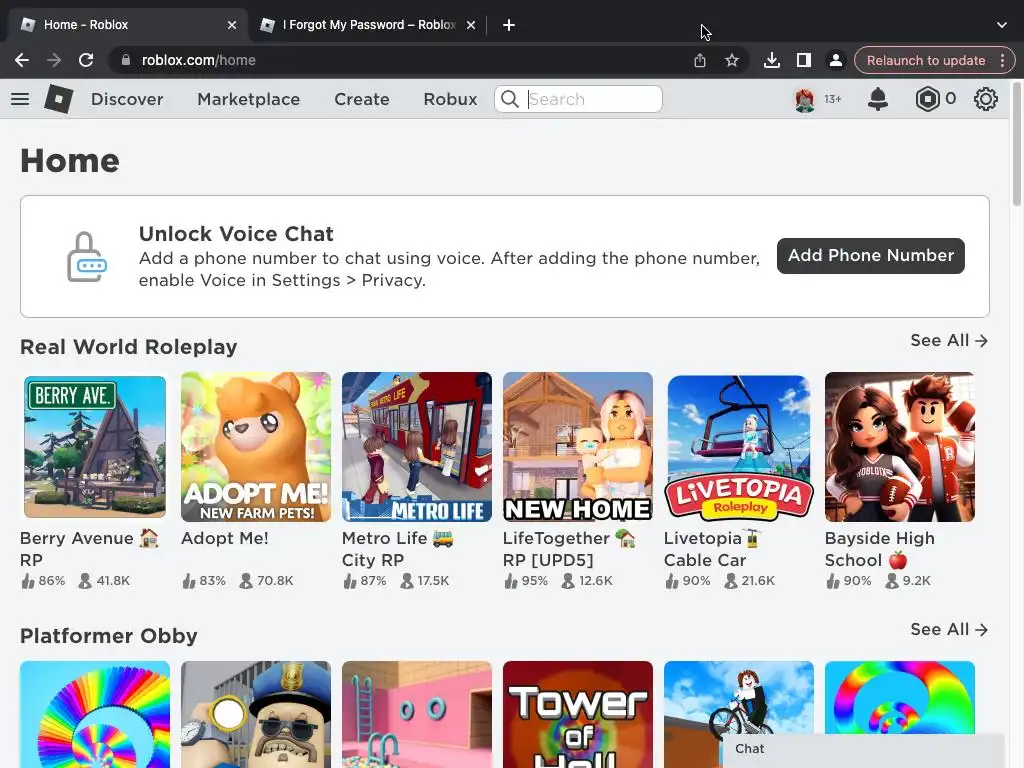Click the site lock icon in the address bar
The width and height of the screenshot is (1024, 768).
[x=126, y=60]
